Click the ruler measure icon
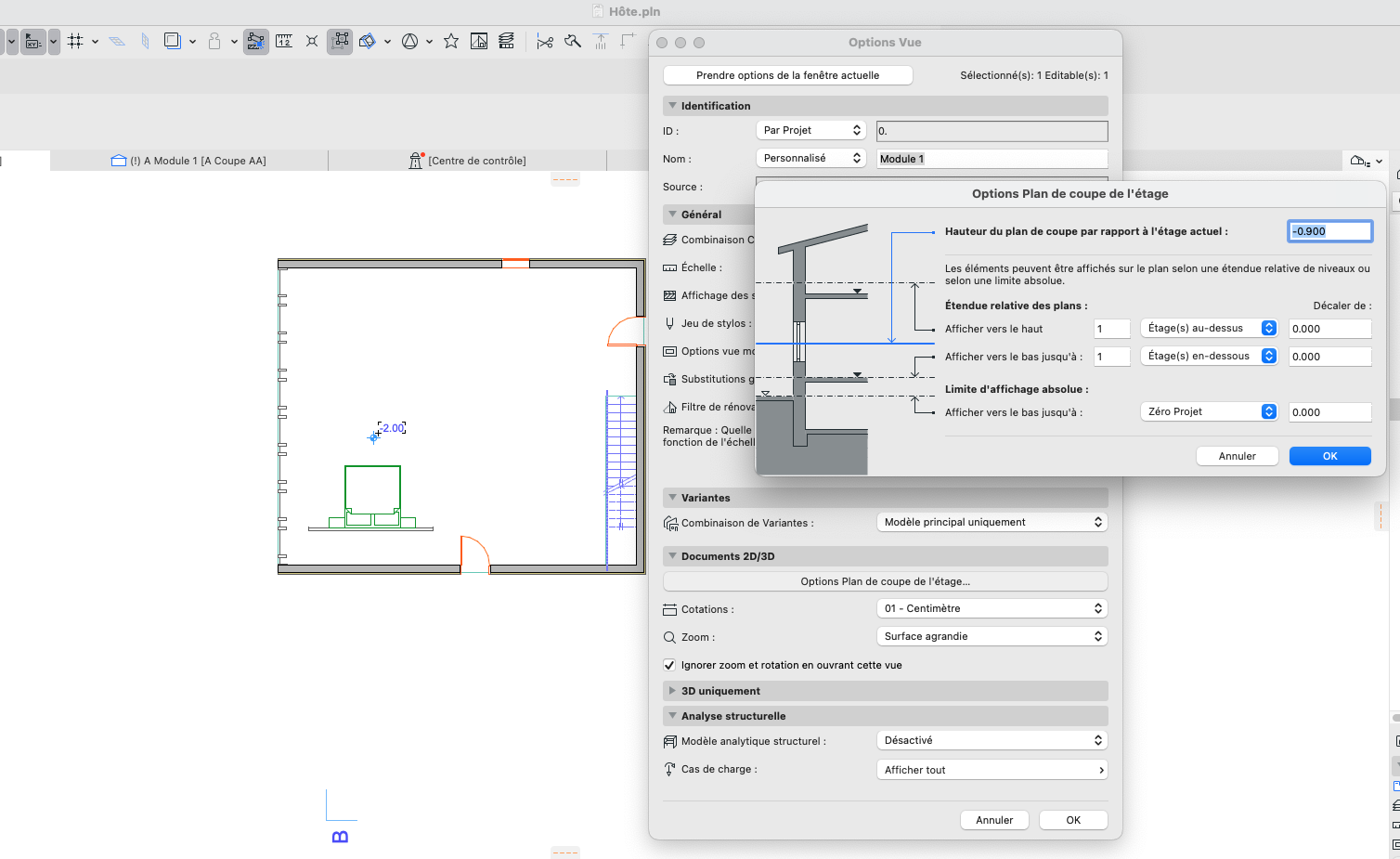The height and width of the screenshot is (859, 1400). pos(284,41)
